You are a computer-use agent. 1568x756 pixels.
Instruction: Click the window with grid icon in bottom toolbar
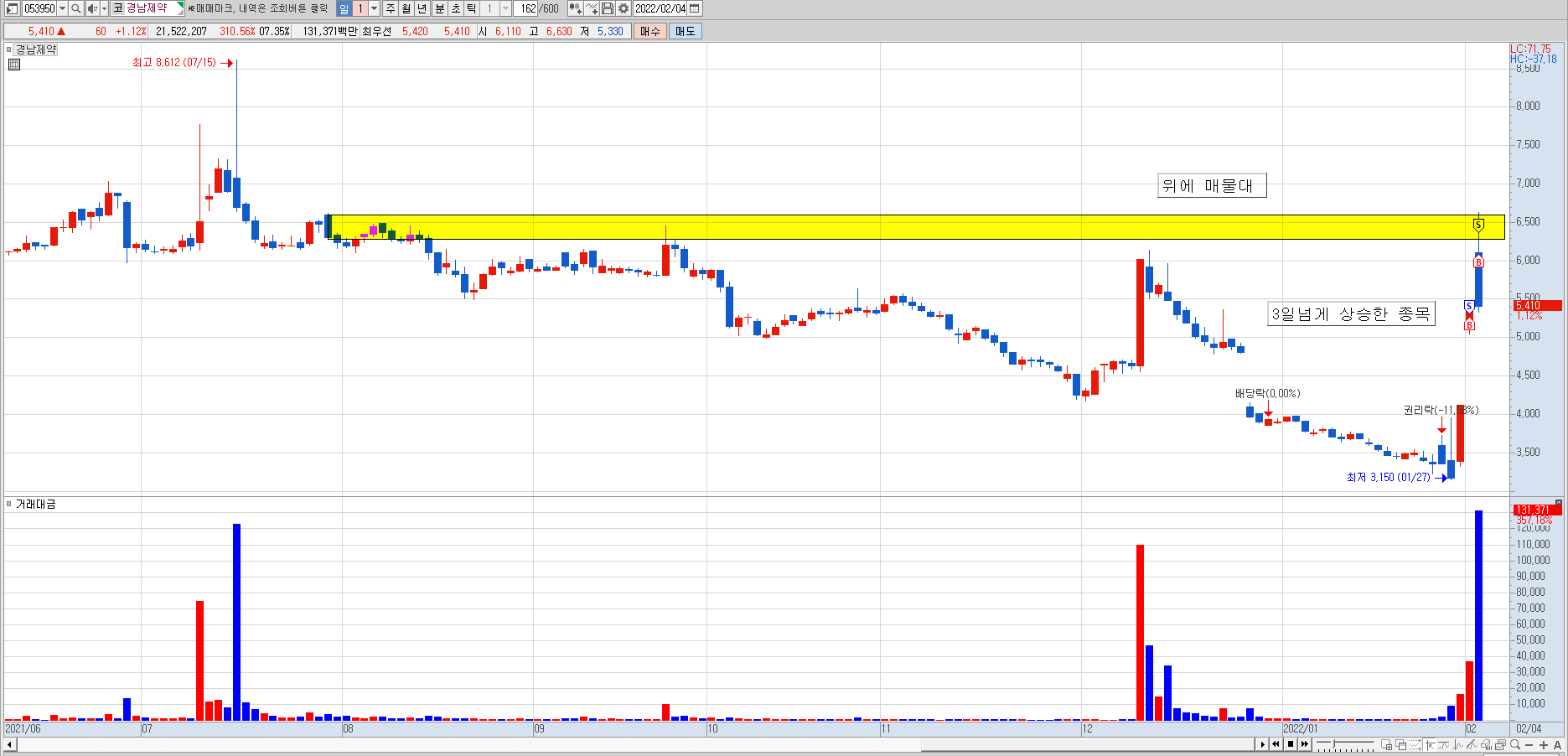pos(1387,744)
